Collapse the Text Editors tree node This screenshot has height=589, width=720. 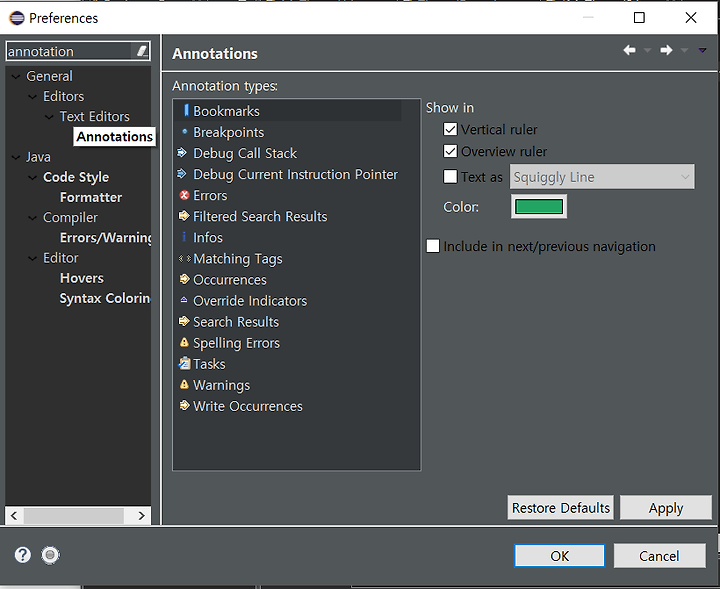tap(49, 117)
